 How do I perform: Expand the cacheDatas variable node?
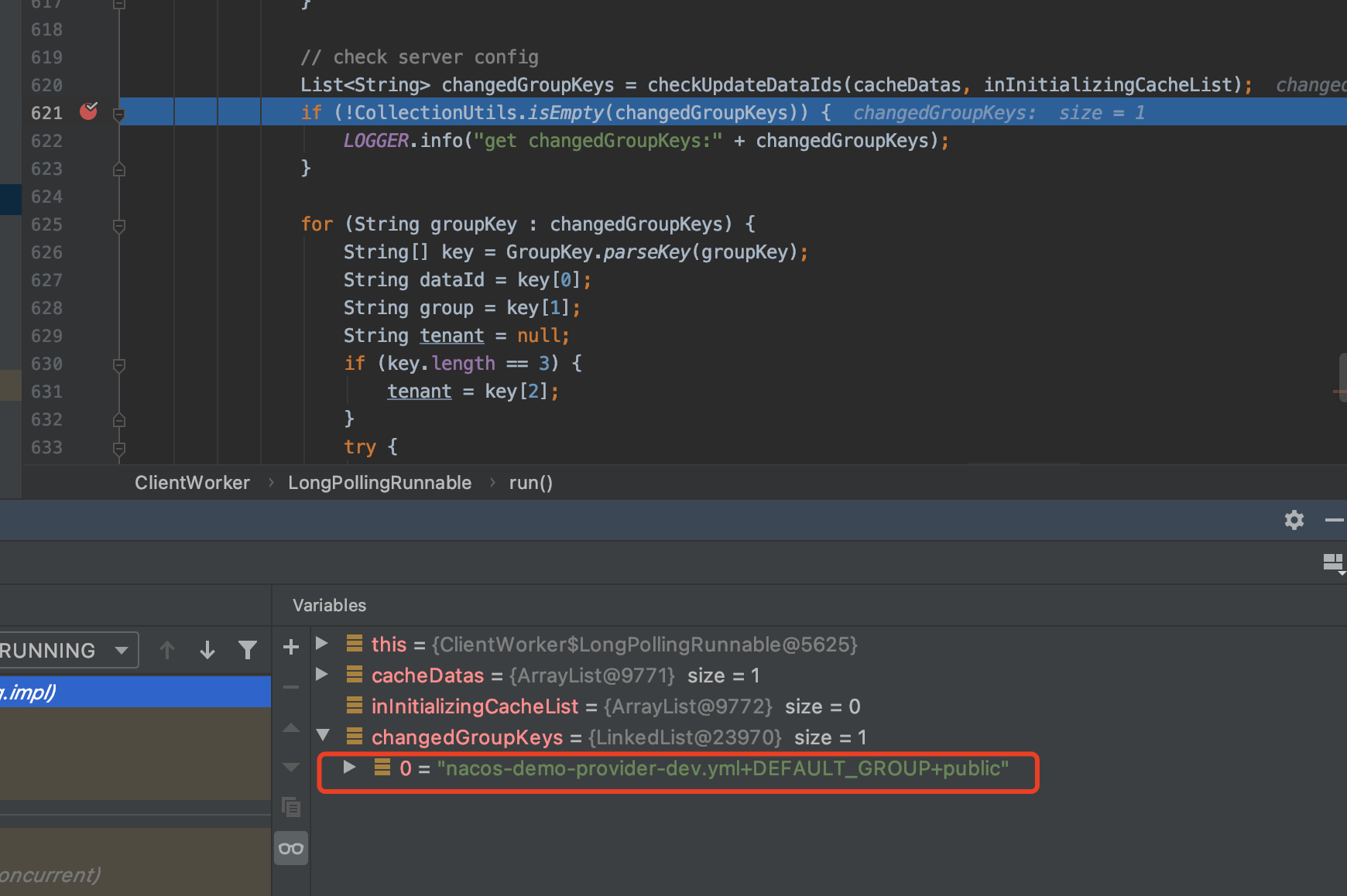(322, 675)
